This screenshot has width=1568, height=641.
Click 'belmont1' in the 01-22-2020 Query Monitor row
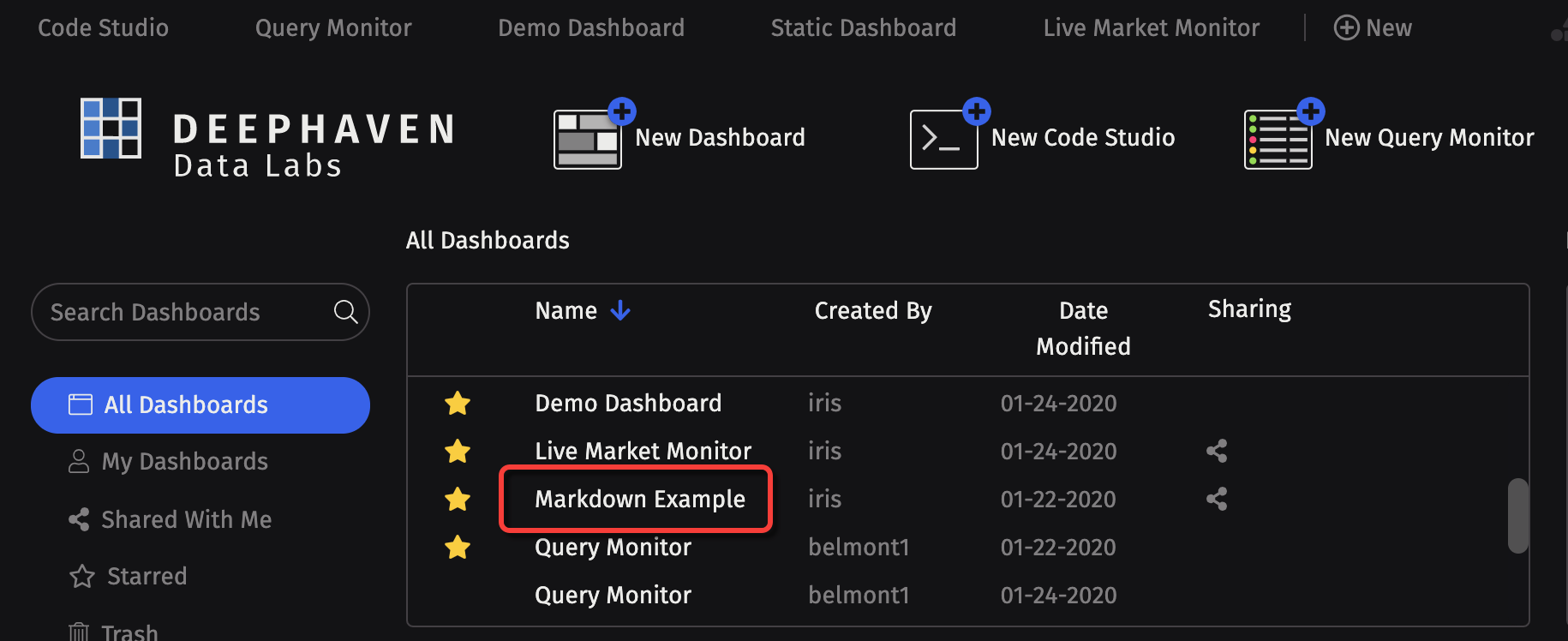(x=859, y=547)
